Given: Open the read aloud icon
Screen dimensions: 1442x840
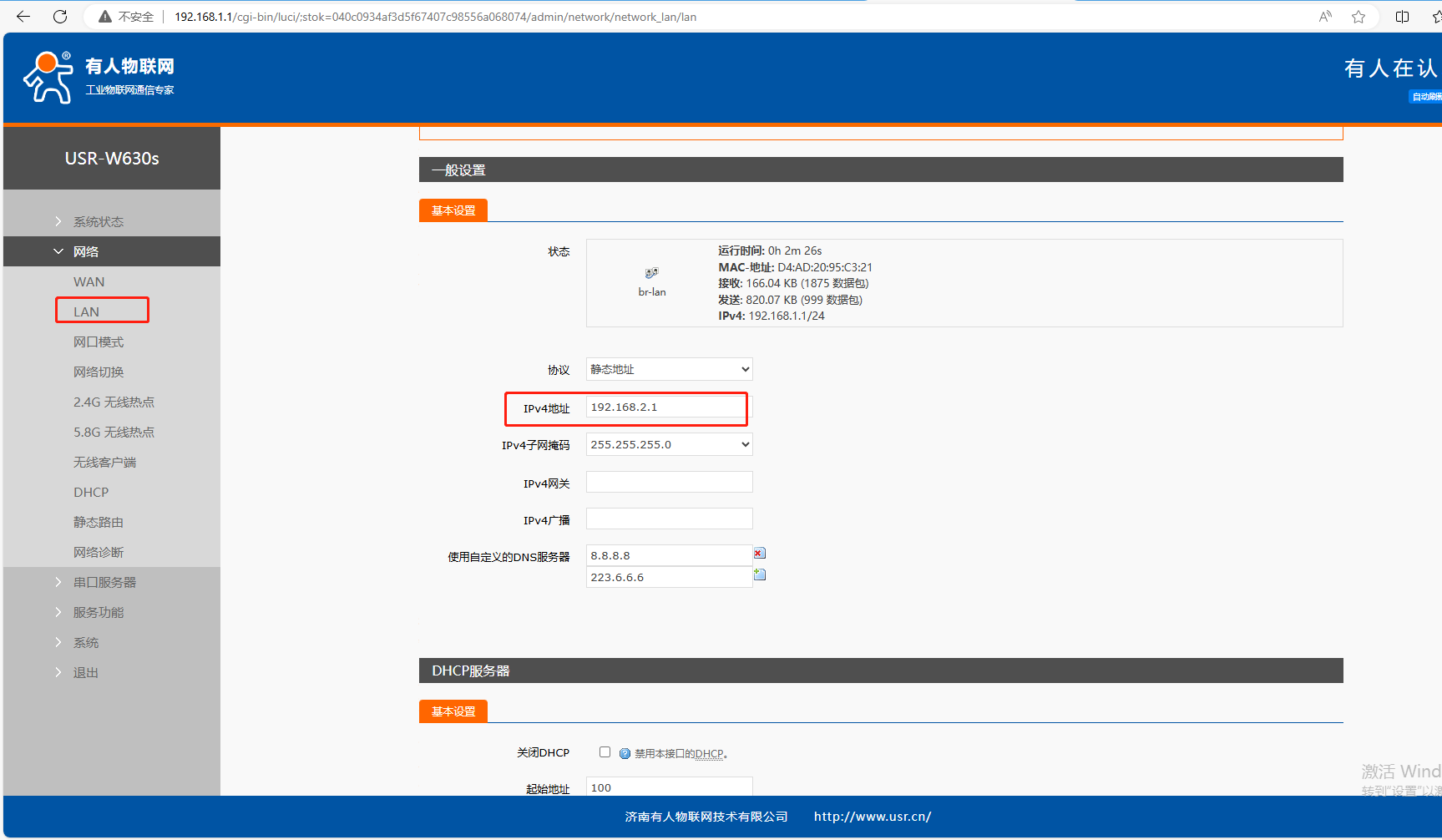Looking at the screenshot, I should click(x=1325, y=17).
